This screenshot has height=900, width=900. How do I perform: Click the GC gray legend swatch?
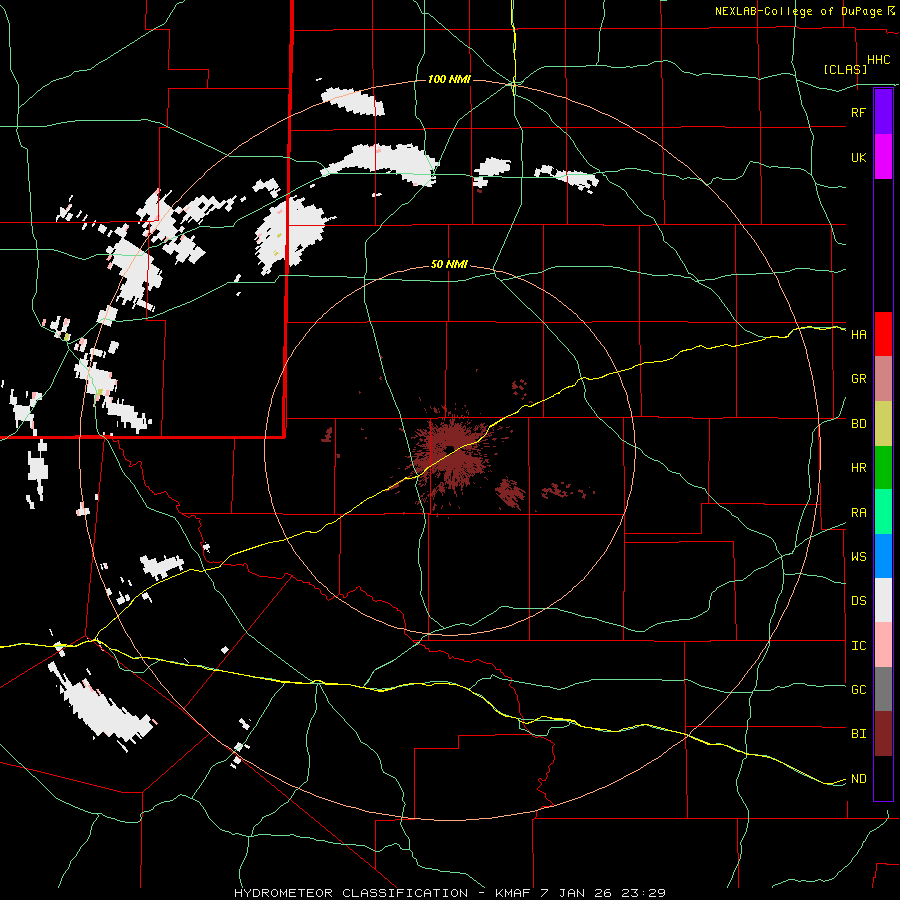coord(883,689)
